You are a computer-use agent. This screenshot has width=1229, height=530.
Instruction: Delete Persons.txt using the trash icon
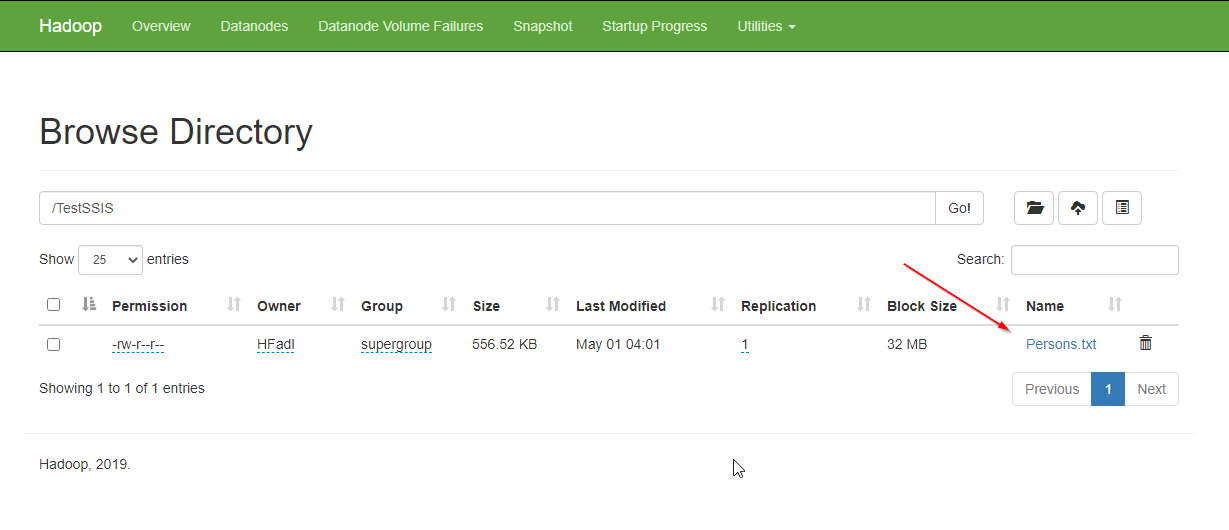click(x=1146, y=343)
